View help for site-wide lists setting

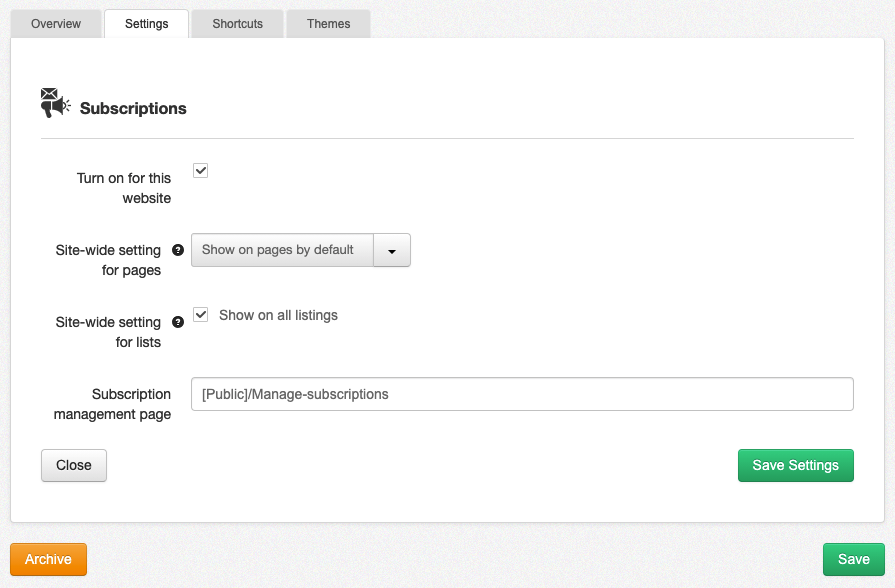(x=178, y=322)
